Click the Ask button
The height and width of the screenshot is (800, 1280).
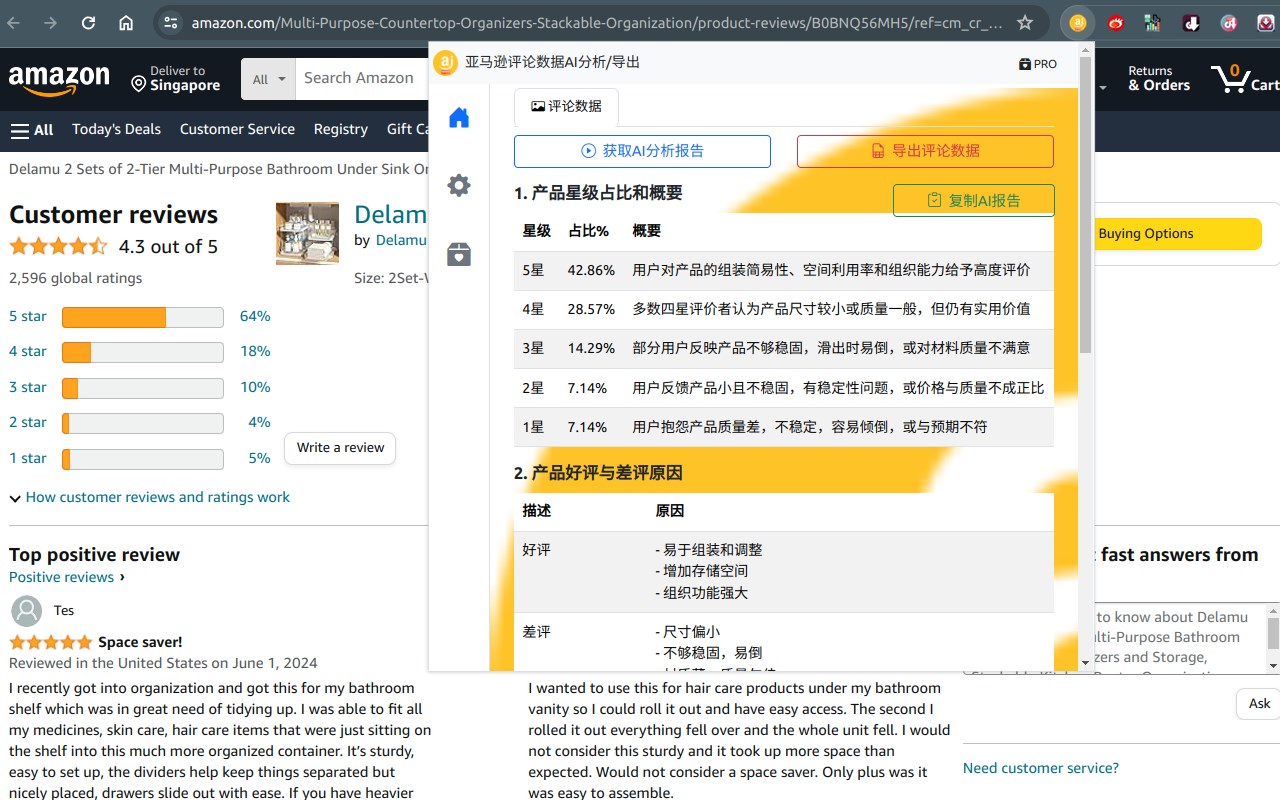pyautogui.click(x=1259, y=704)
